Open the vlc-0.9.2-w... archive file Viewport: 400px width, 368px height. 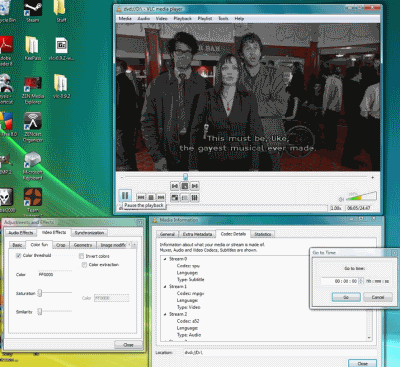pos(62,48)
